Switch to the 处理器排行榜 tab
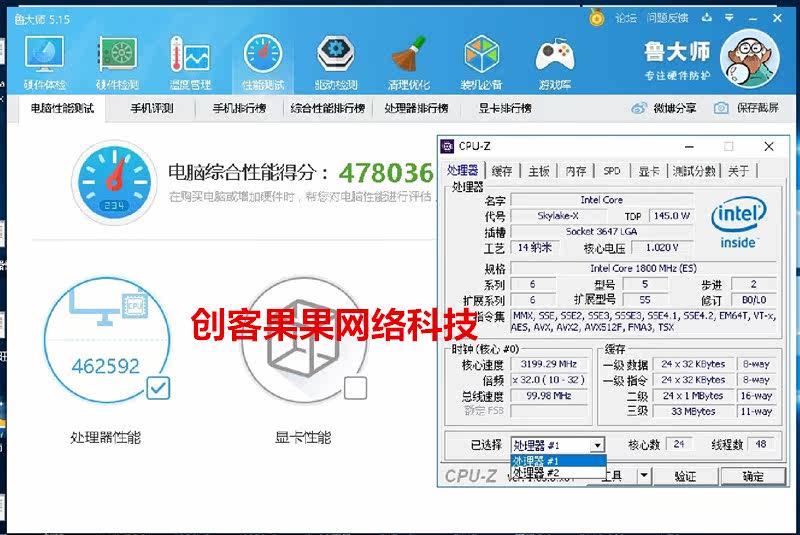The width and height of the screenshot is (800, 535). click(416, 108)
